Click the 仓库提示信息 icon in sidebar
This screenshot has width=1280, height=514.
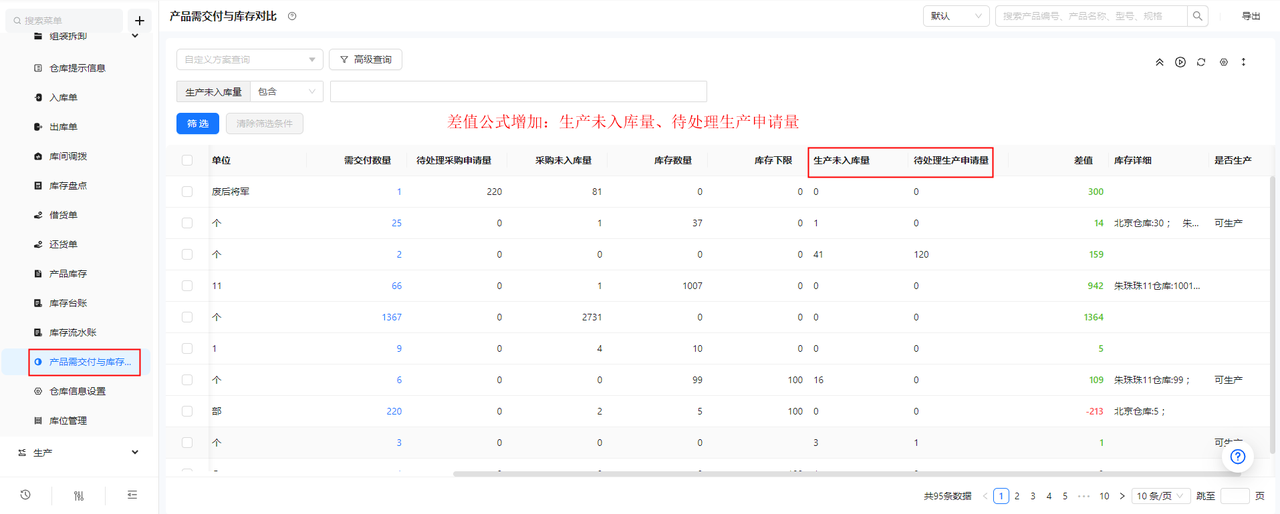pos(38,68)
